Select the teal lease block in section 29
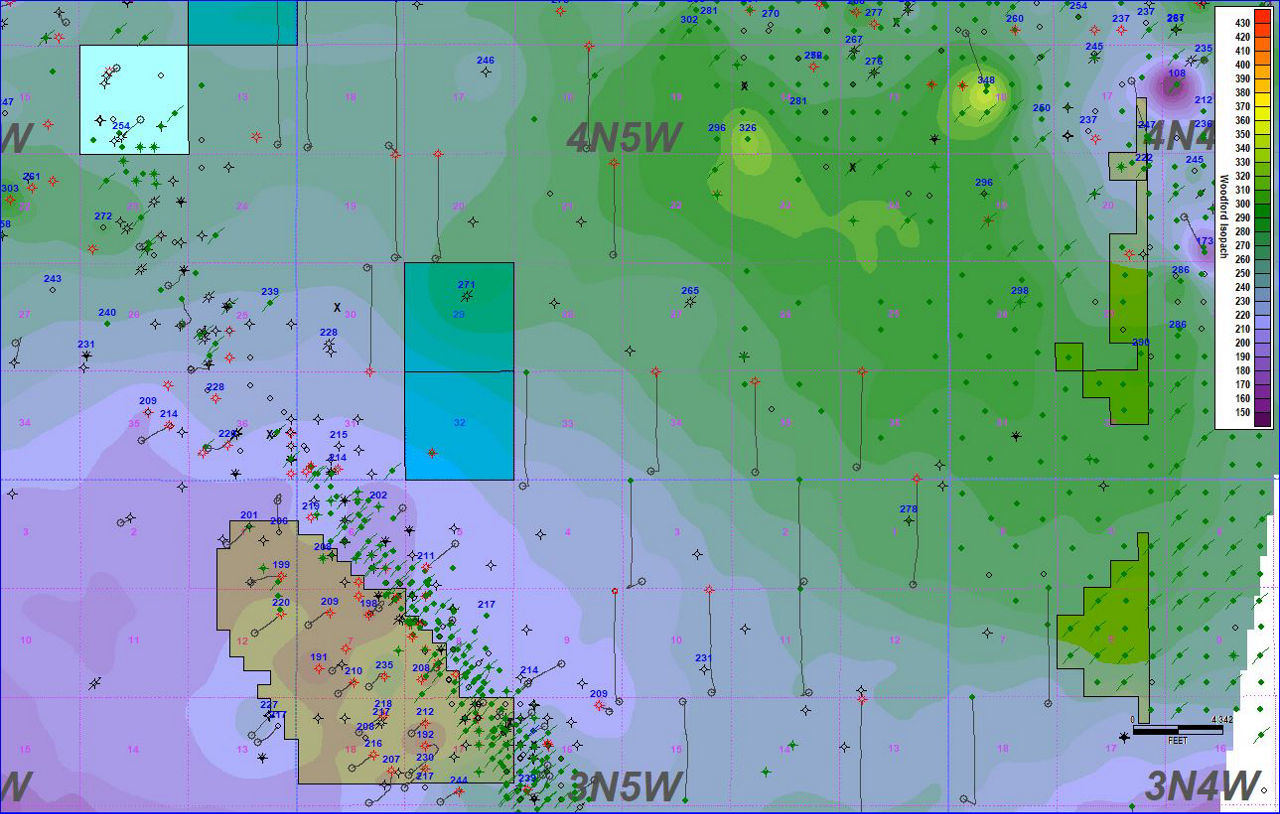Screen dimensions: 1280x814 [x=459, y=317]
